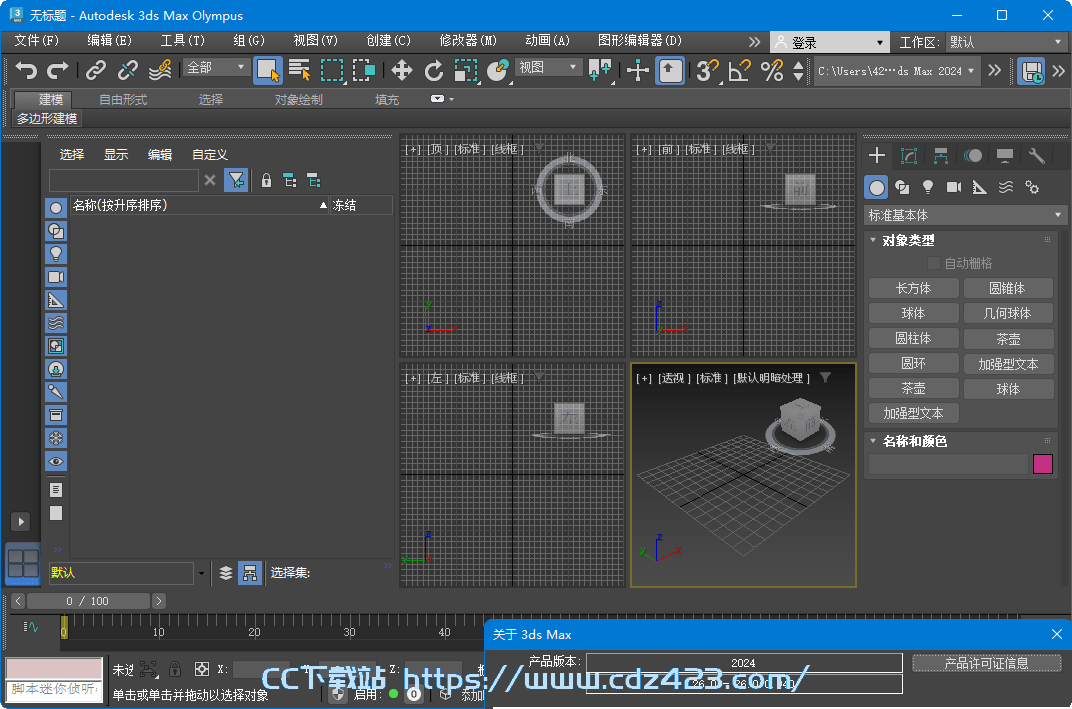1072x709 pixels.
Task: Open the project path dropdown in toolbar
Action: [x=896, y=71]
